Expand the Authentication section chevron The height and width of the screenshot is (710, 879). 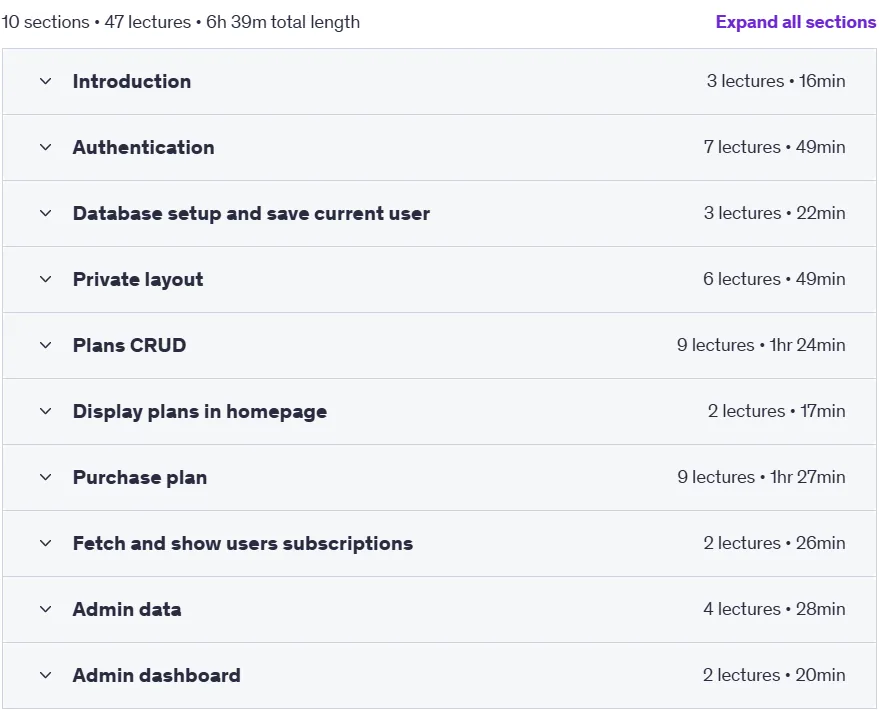(x=45, y=147)
